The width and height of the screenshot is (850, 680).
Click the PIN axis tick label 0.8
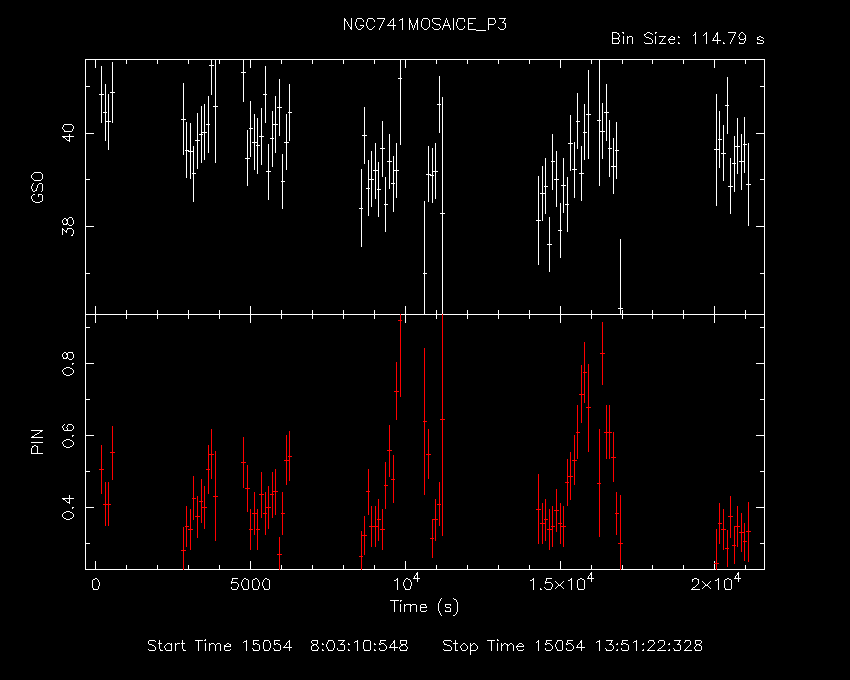pos(68,363)
